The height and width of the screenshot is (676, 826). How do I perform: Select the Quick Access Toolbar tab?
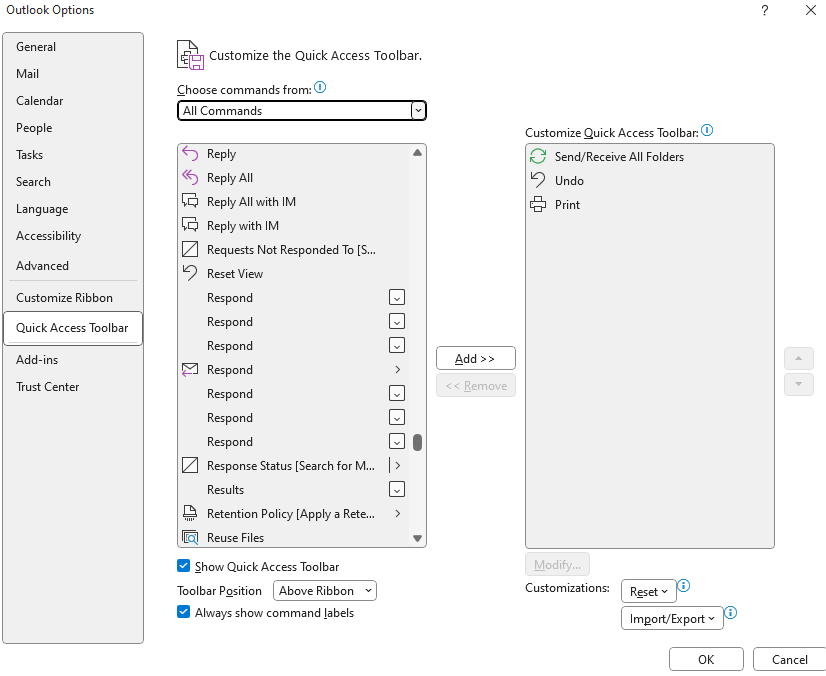(x=73, y=328)
